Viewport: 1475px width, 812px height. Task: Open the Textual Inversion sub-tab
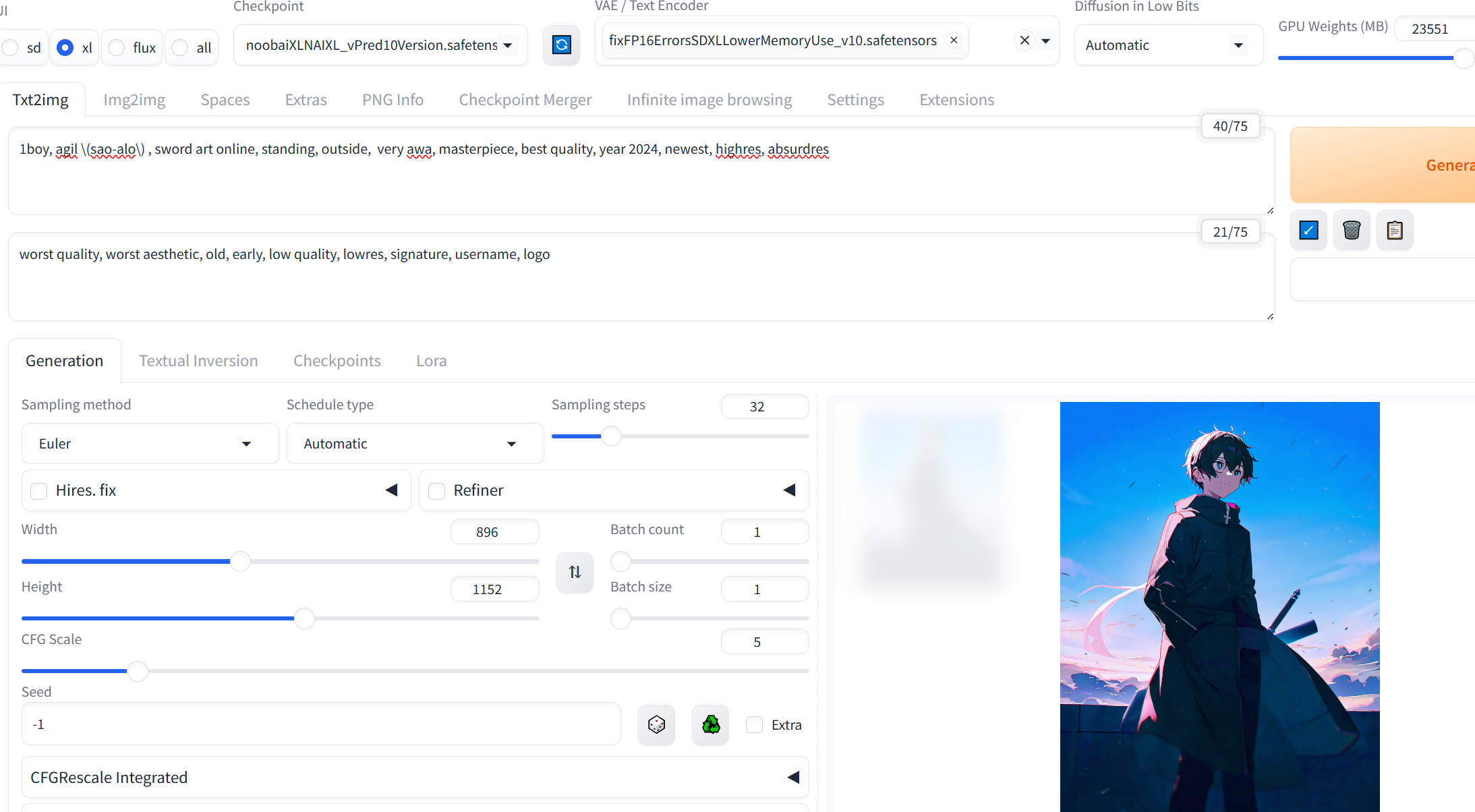pos(198,361)
